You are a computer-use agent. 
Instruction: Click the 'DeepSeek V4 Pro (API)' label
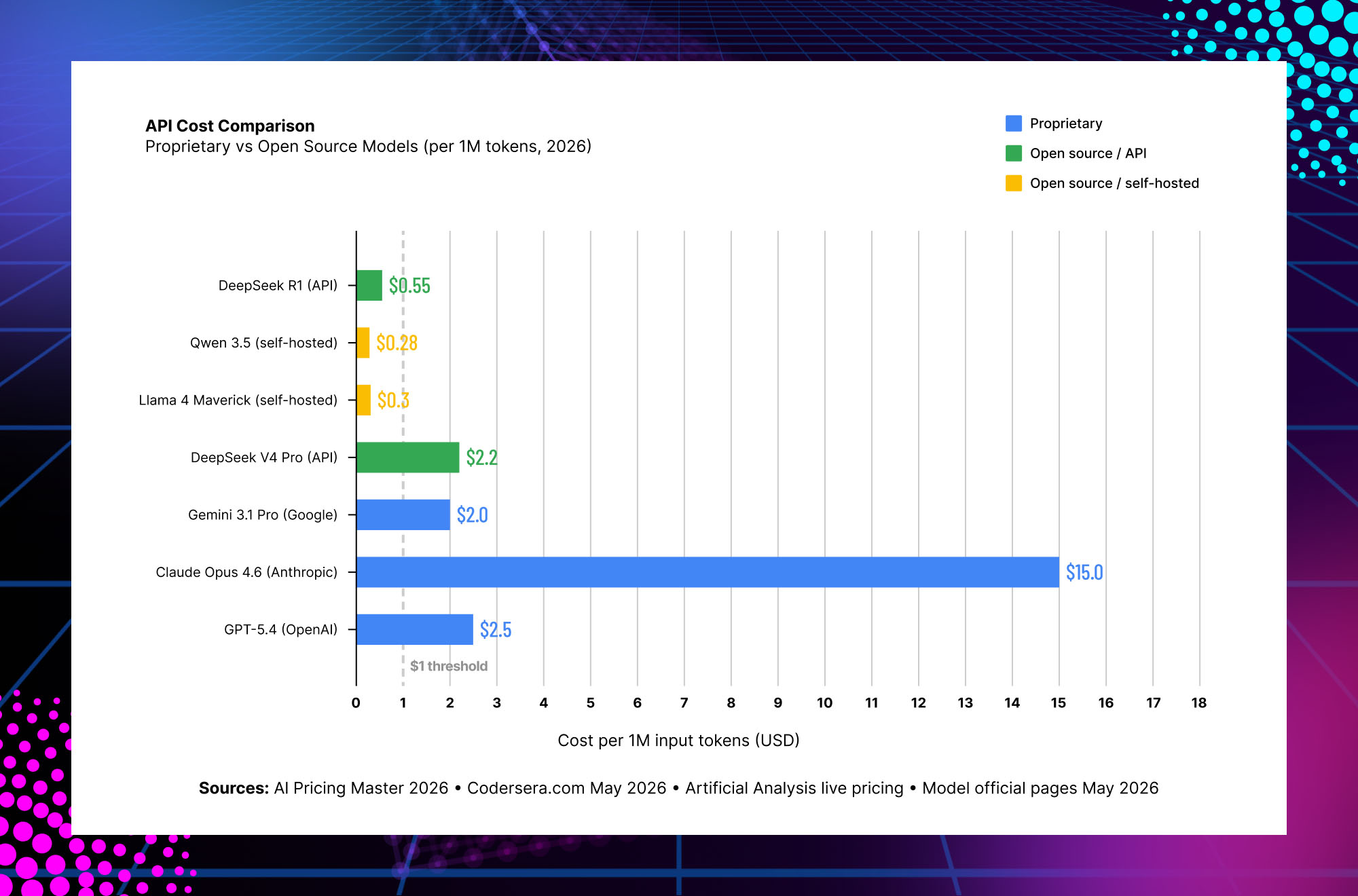(x=264, y=458)
